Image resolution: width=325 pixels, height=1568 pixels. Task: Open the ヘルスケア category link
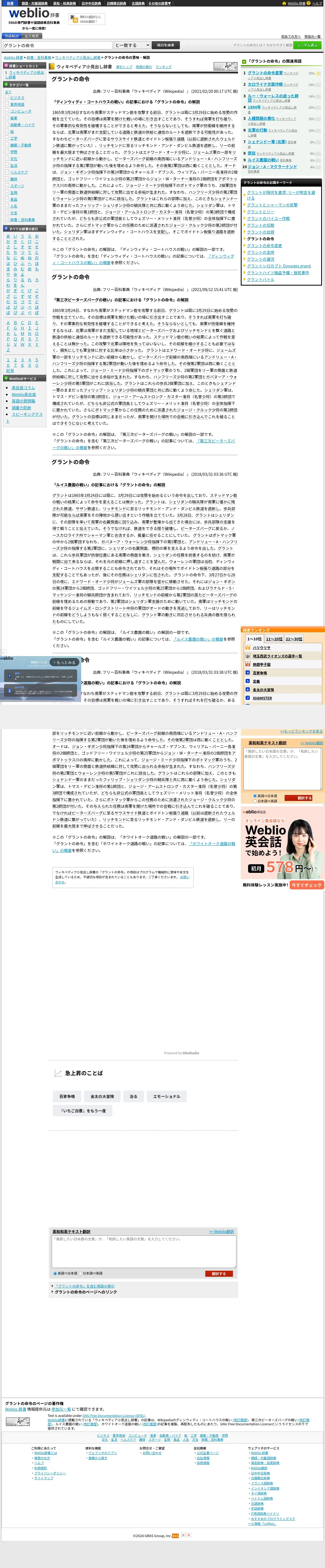19,172
